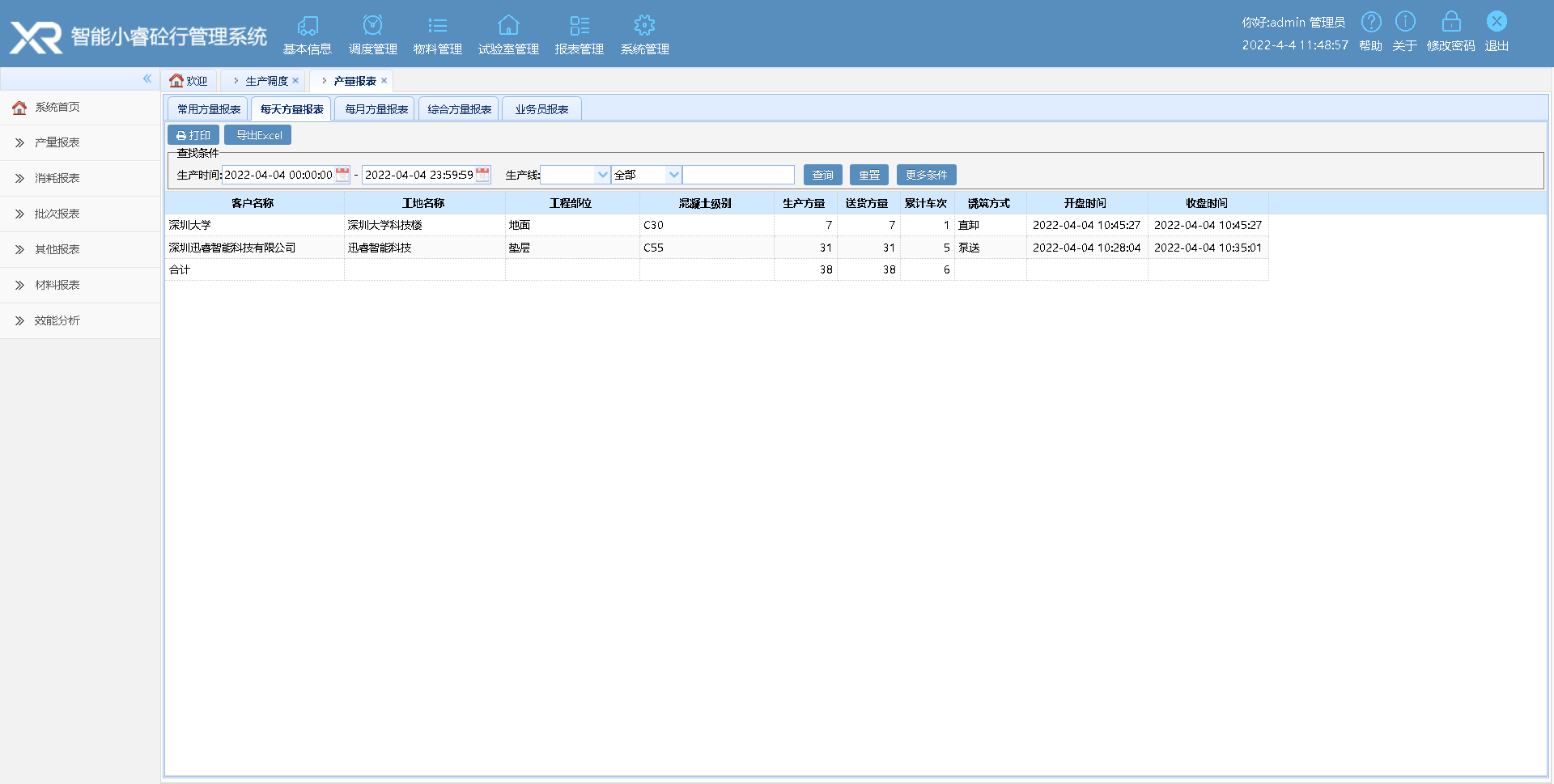The image size is (1554, 784).
Task: Open the 物料管理 list icon
Action: click(x=437, y=26)
